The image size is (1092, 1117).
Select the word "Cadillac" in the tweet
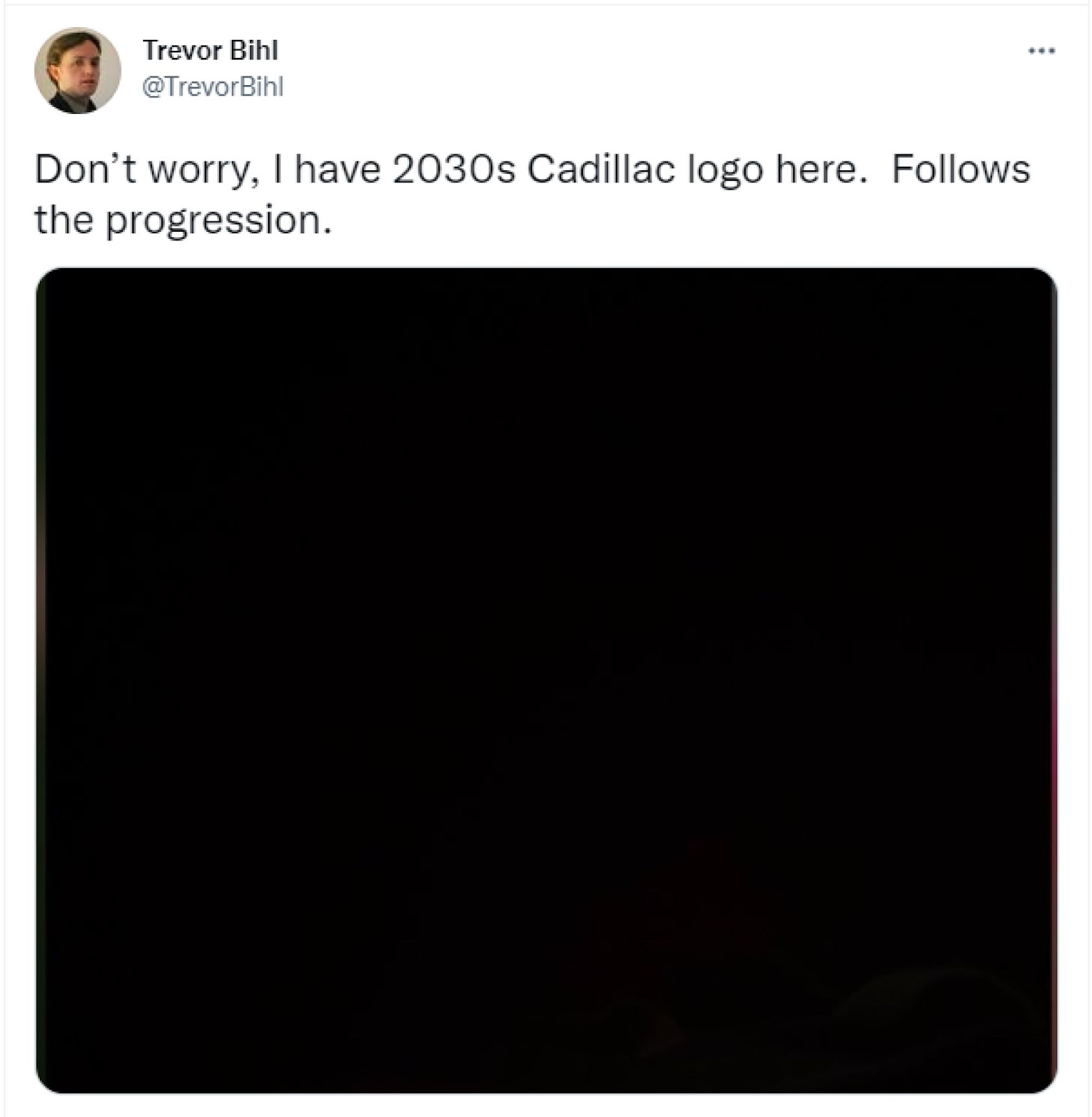600,170
